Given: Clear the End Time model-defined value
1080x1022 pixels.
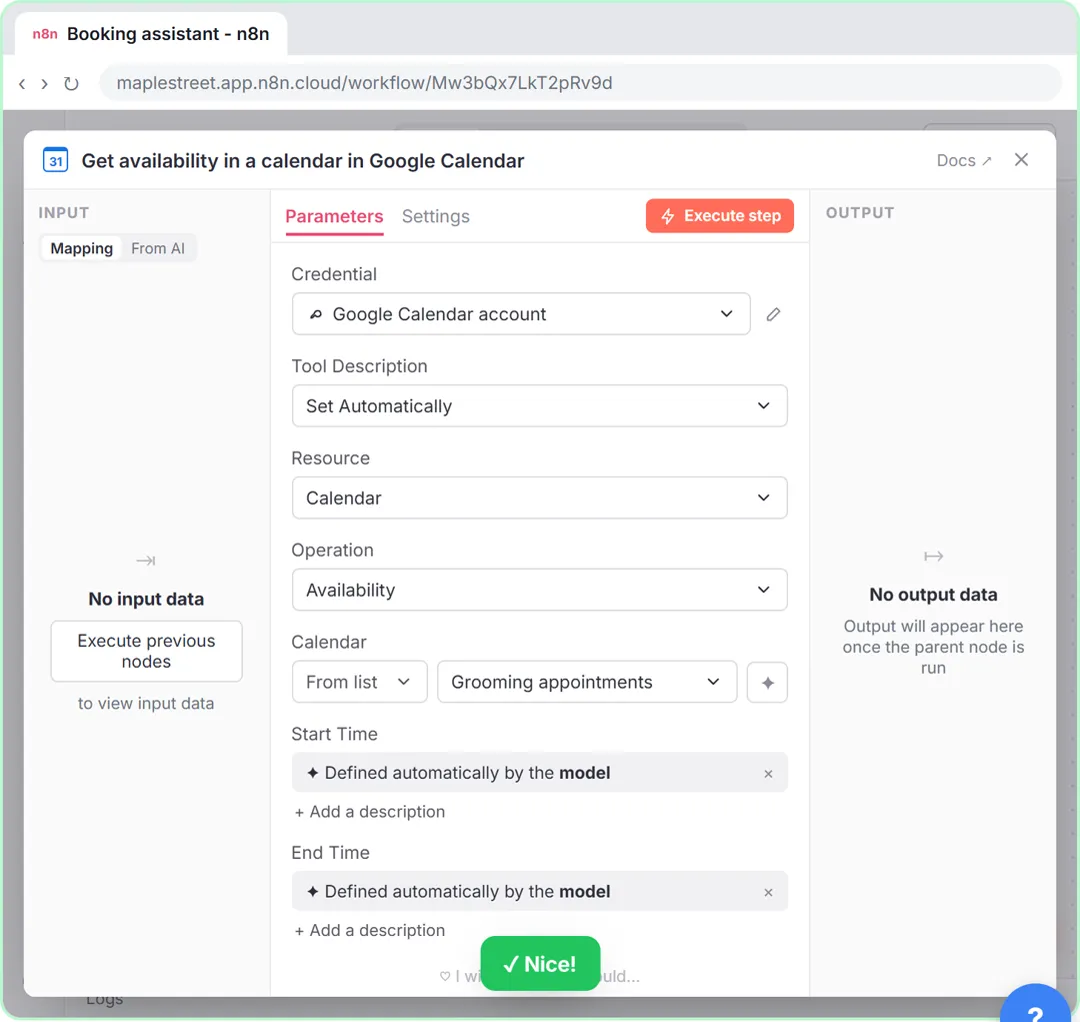Looking at the screenshot, I should pyautogui.click(x=768, y=892).
